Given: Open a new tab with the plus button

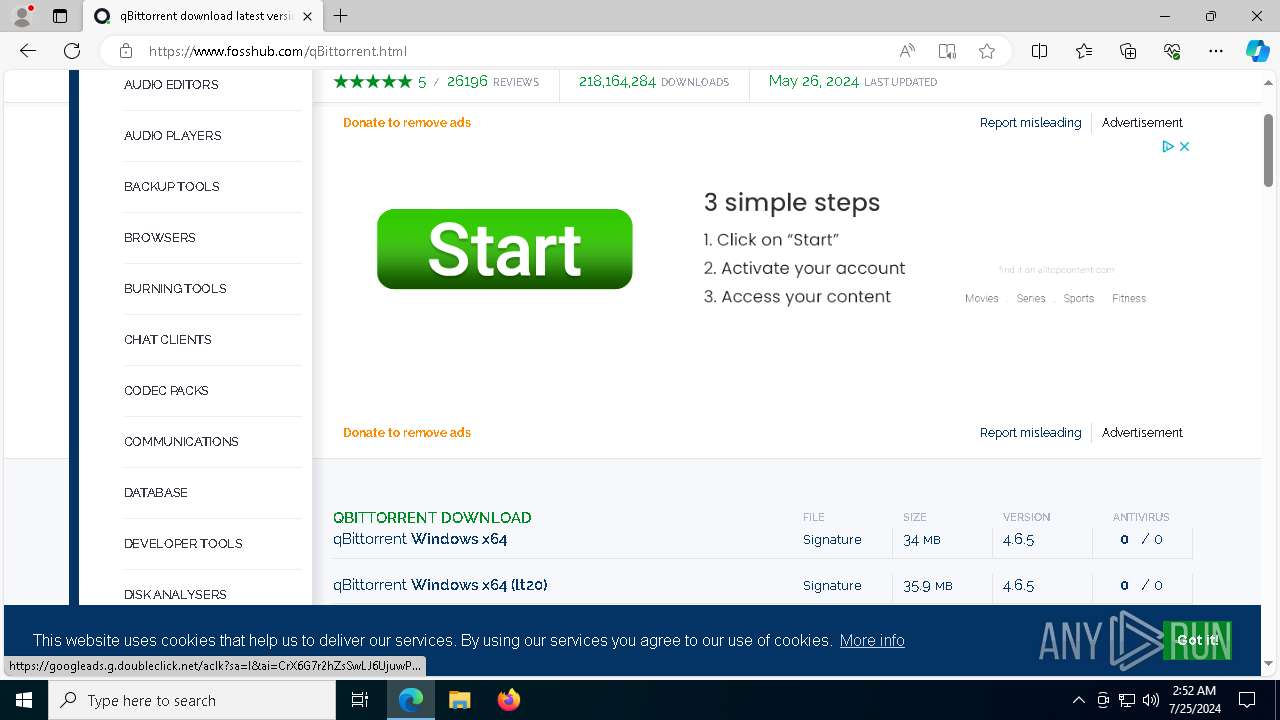Looking at the screenshot, I should tap(341, 16).
